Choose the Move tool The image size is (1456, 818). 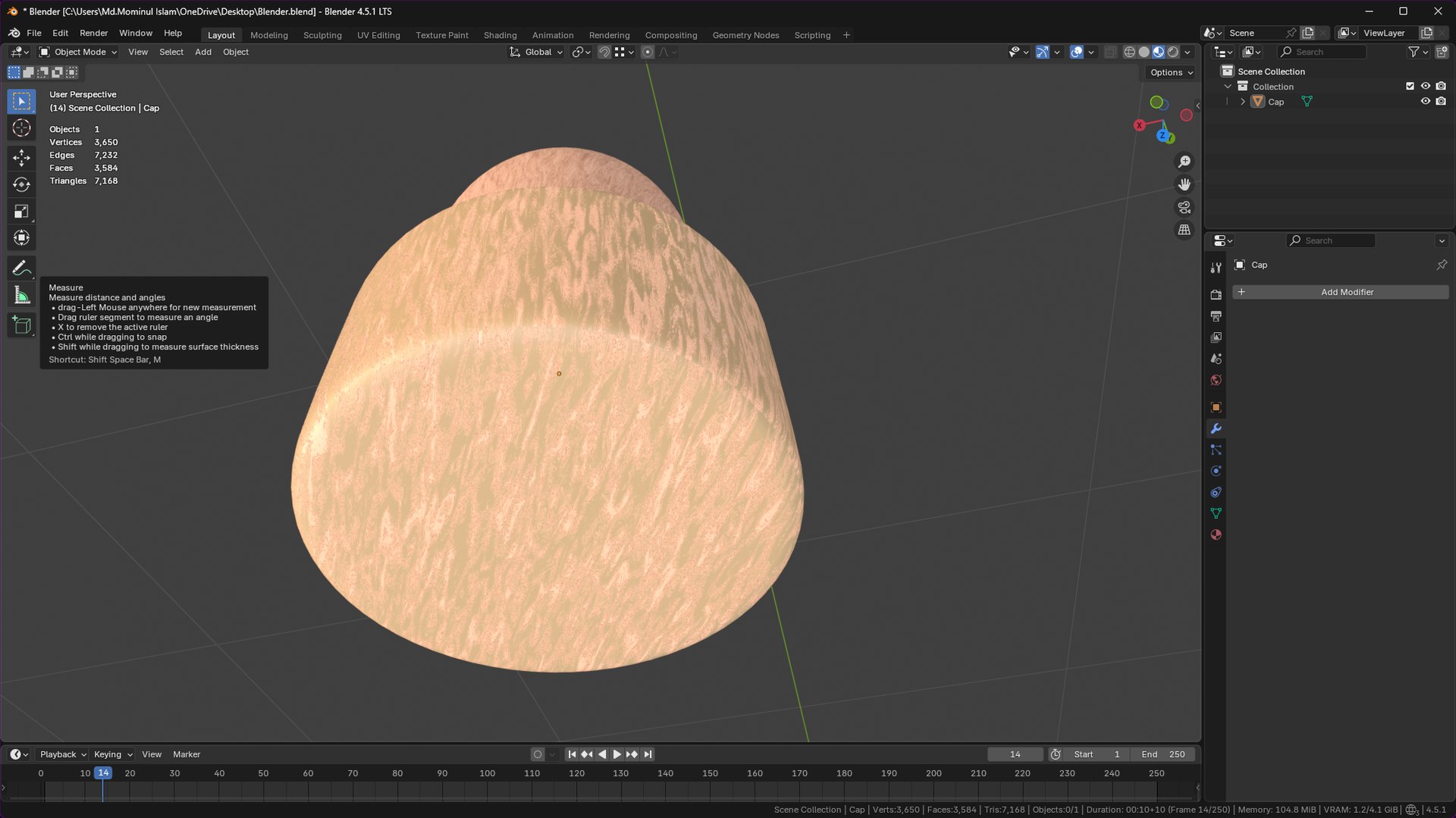click(21, 158)
